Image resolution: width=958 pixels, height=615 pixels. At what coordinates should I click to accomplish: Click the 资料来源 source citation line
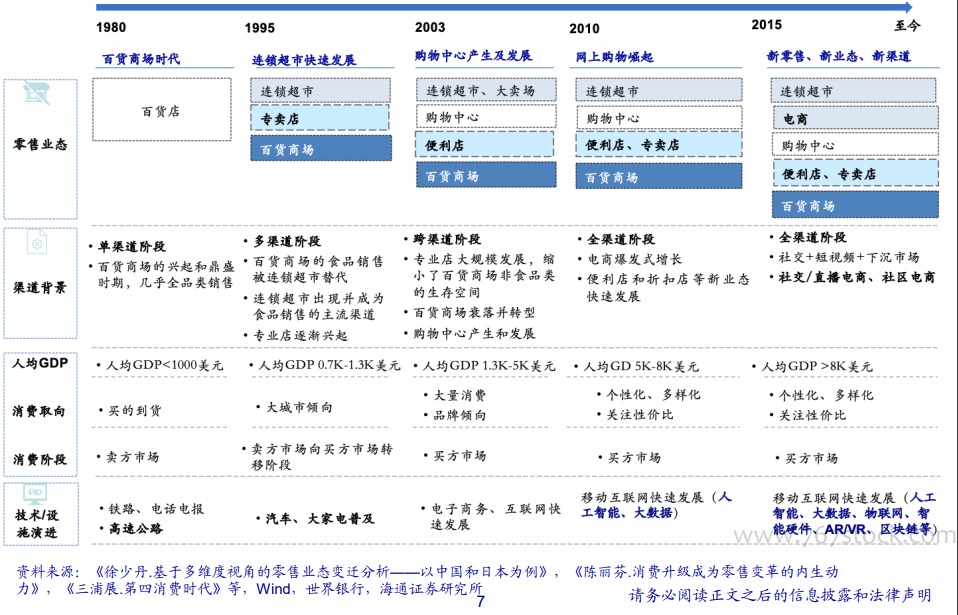click(x=427, y=580)
